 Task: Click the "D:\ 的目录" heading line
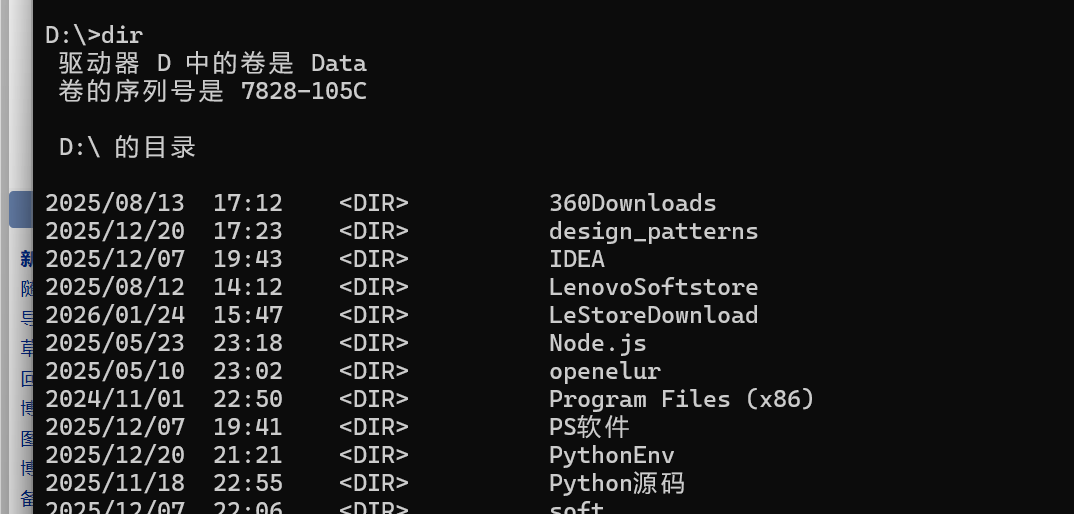point(127,147)
